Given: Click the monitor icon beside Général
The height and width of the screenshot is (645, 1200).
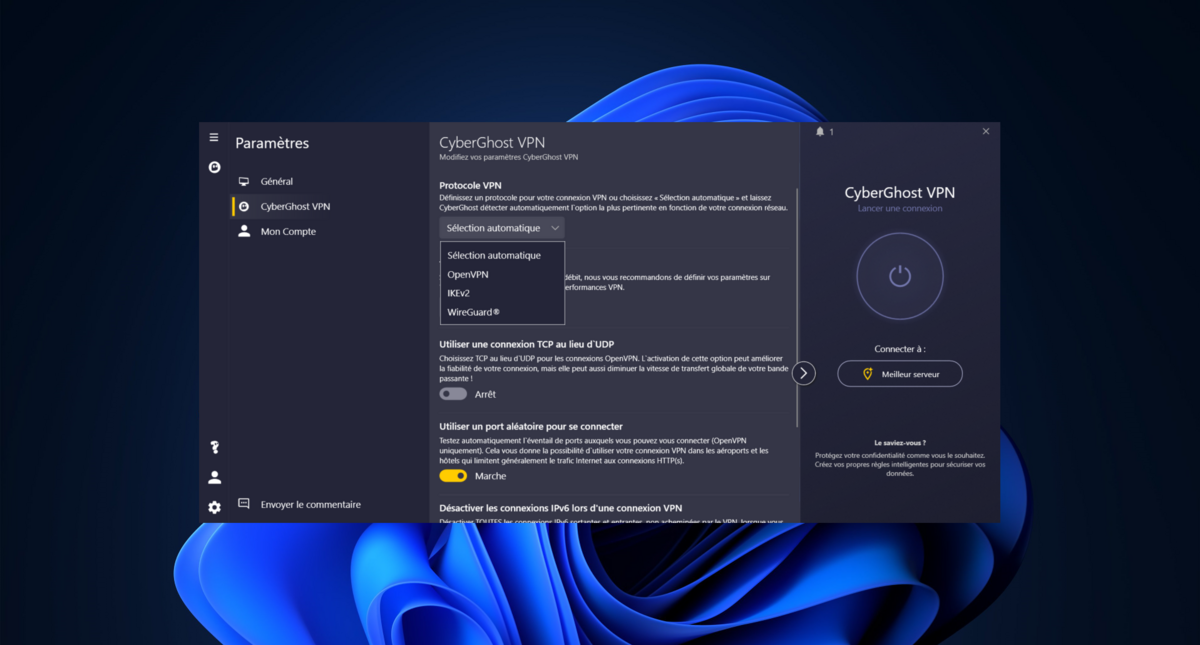Looking at the screenshot, I should coord(243,181).
